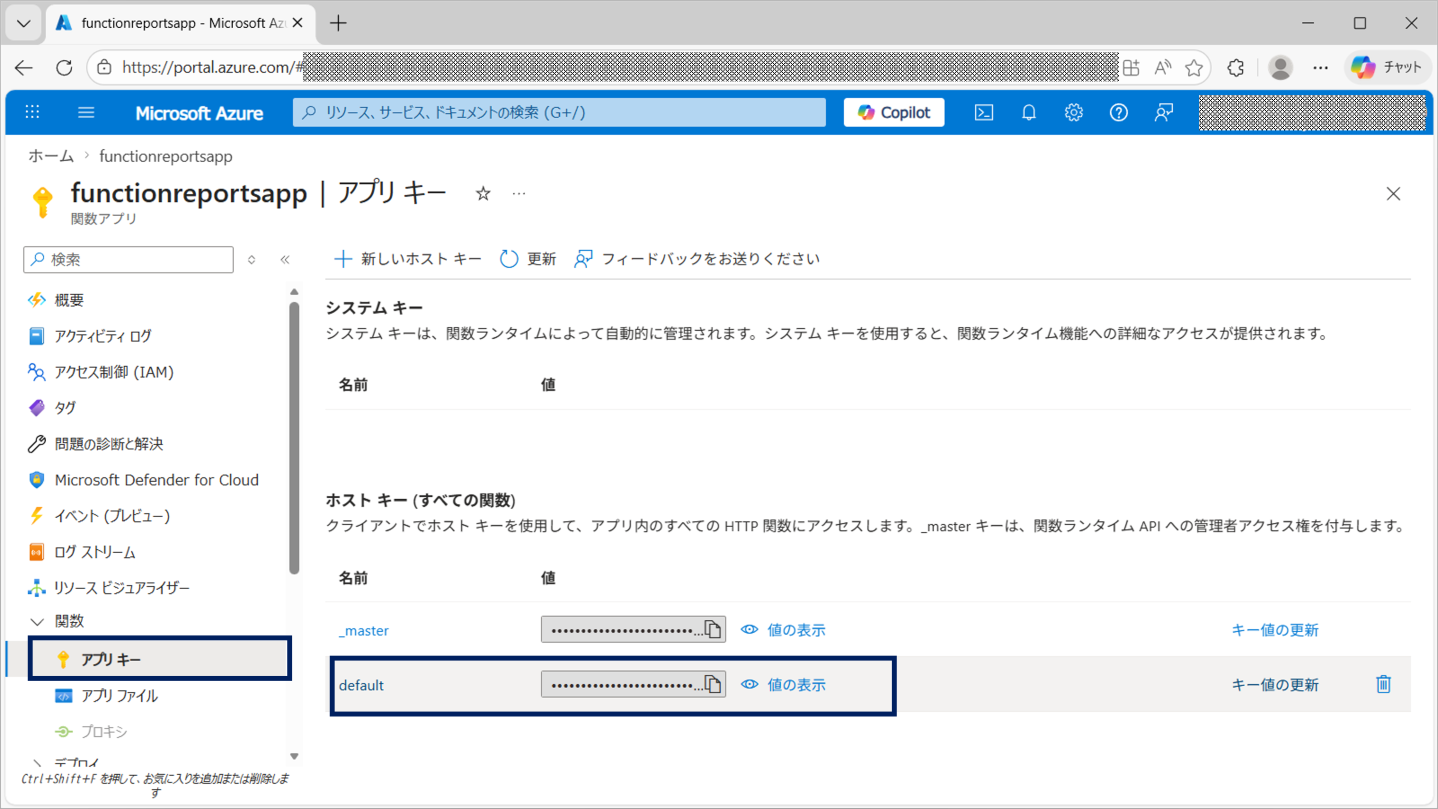Open the tab list dropdown
Image resolution: width=1438 pixels, height=809 pixels.
pos(23,22)
